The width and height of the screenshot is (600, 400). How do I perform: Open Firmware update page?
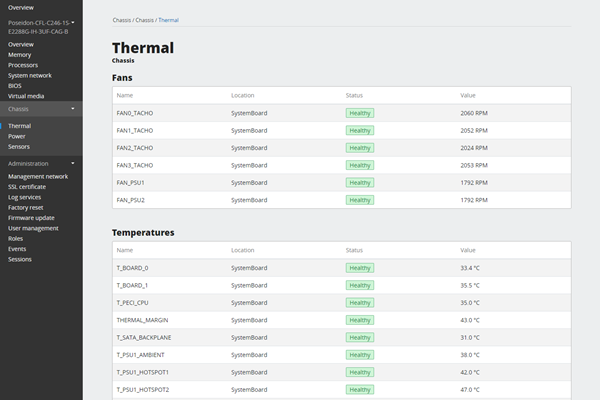click(x=31, y=218)
